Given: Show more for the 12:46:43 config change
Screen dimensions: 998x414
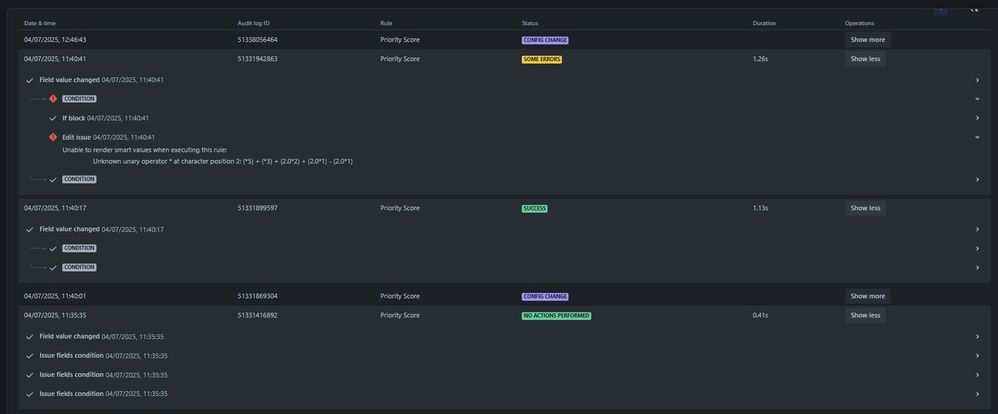Looking at the screenshot, I should click(x=868, y=39).
